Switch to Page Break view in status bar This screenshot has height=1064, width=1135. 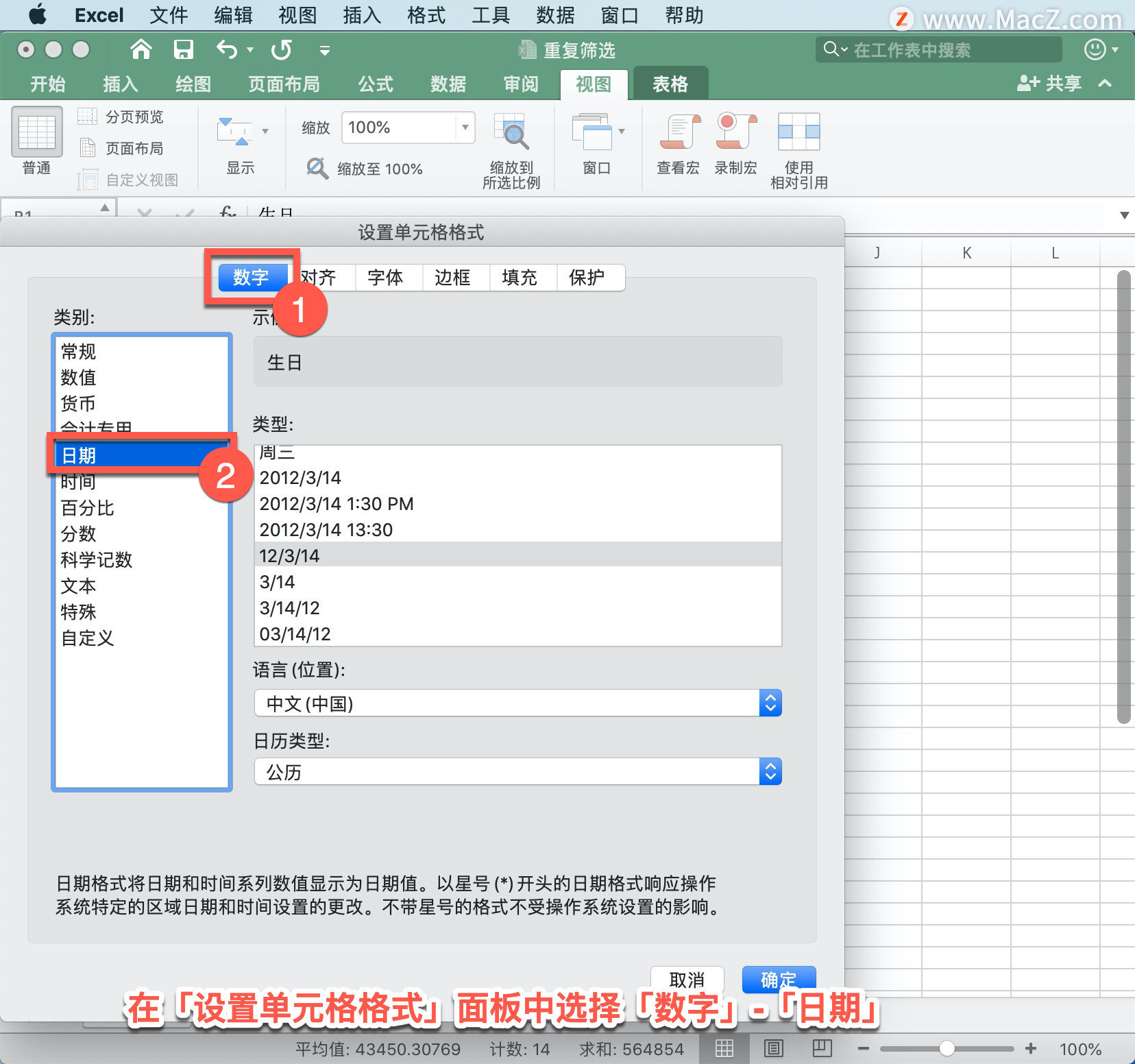click(x=822, y=1048)
